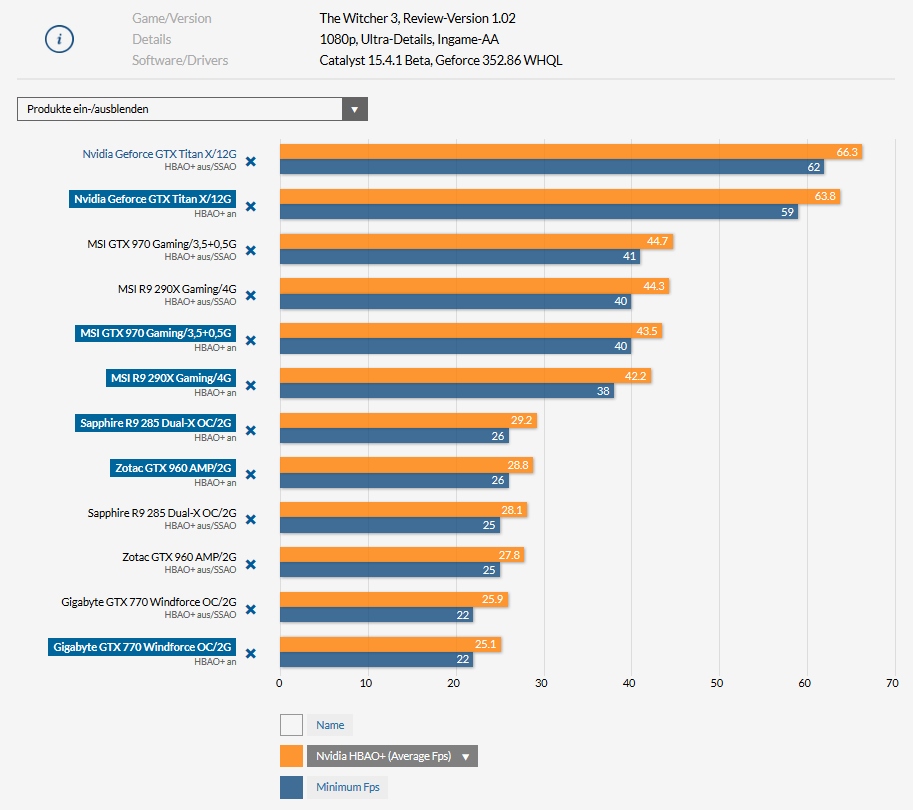
Task: Toggle highlighted Zotac GTX 960 AMP/2G label
Action: (173, 468)
